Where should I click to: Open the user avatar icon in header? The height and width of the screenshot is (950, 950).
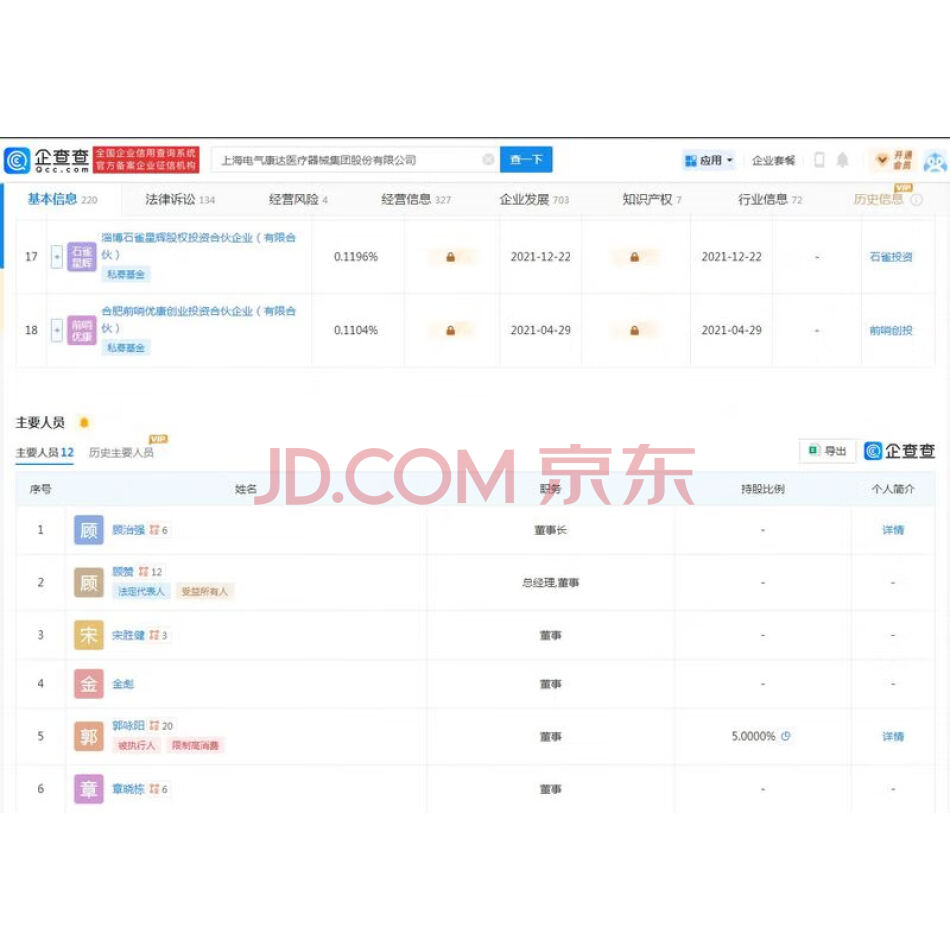click(935, 161)
